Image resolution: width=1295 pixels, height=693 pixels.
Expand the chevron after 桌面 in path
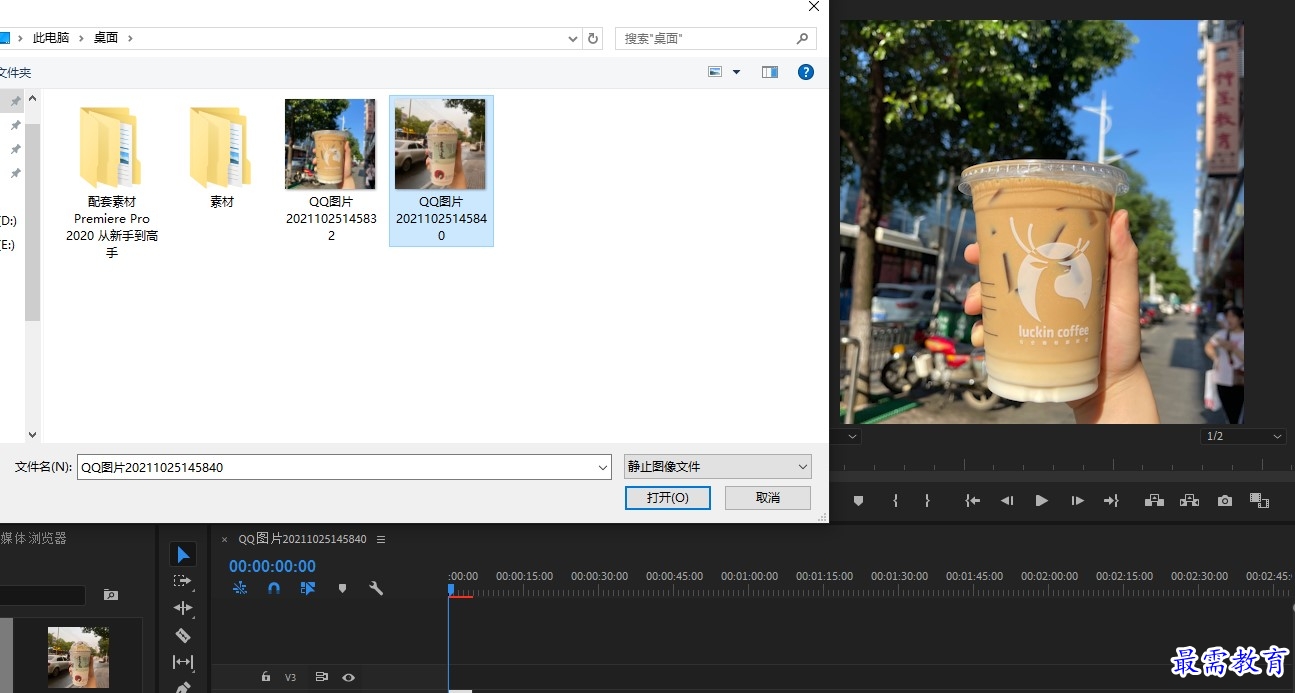click(130, 38)
